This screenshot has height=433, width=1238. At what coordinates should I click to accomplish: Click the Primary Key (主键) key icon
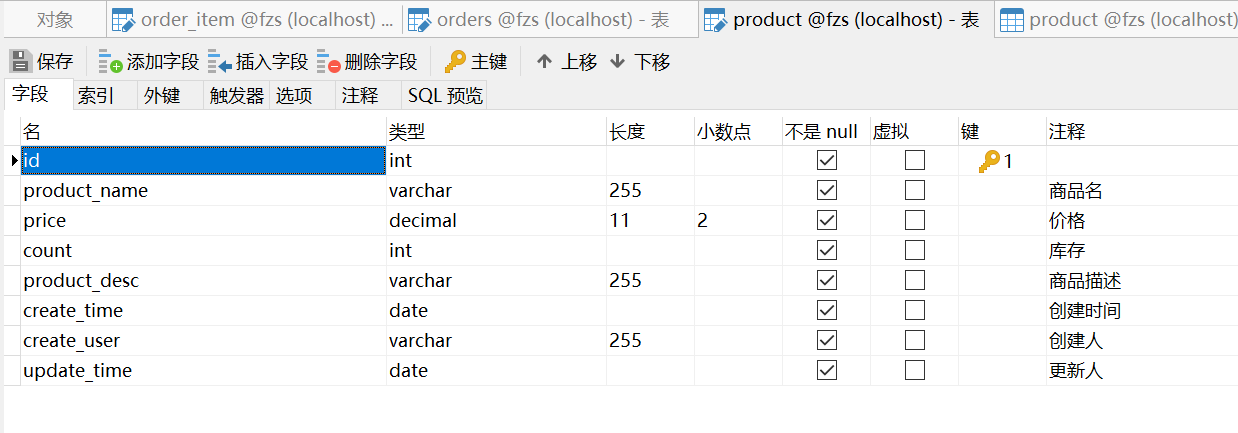[x=455, y=62]
